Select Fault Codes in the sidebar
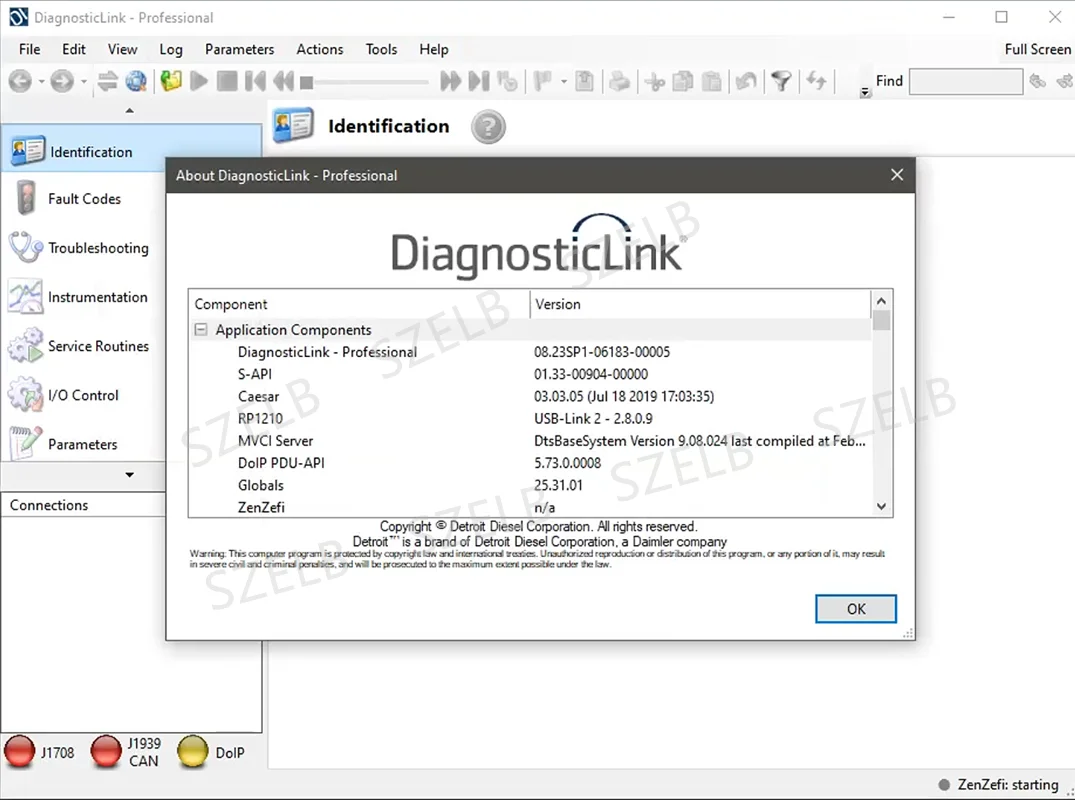 tap(84, 199)
